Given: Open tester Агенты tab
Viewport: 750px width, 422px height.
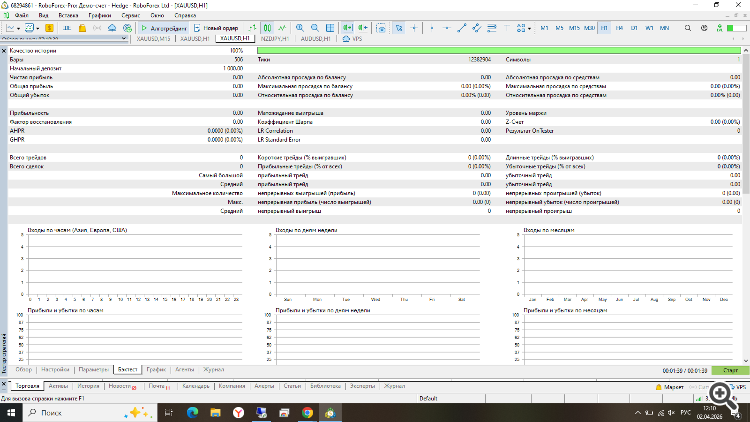Looking at the screenshot, I should [185, 370].
